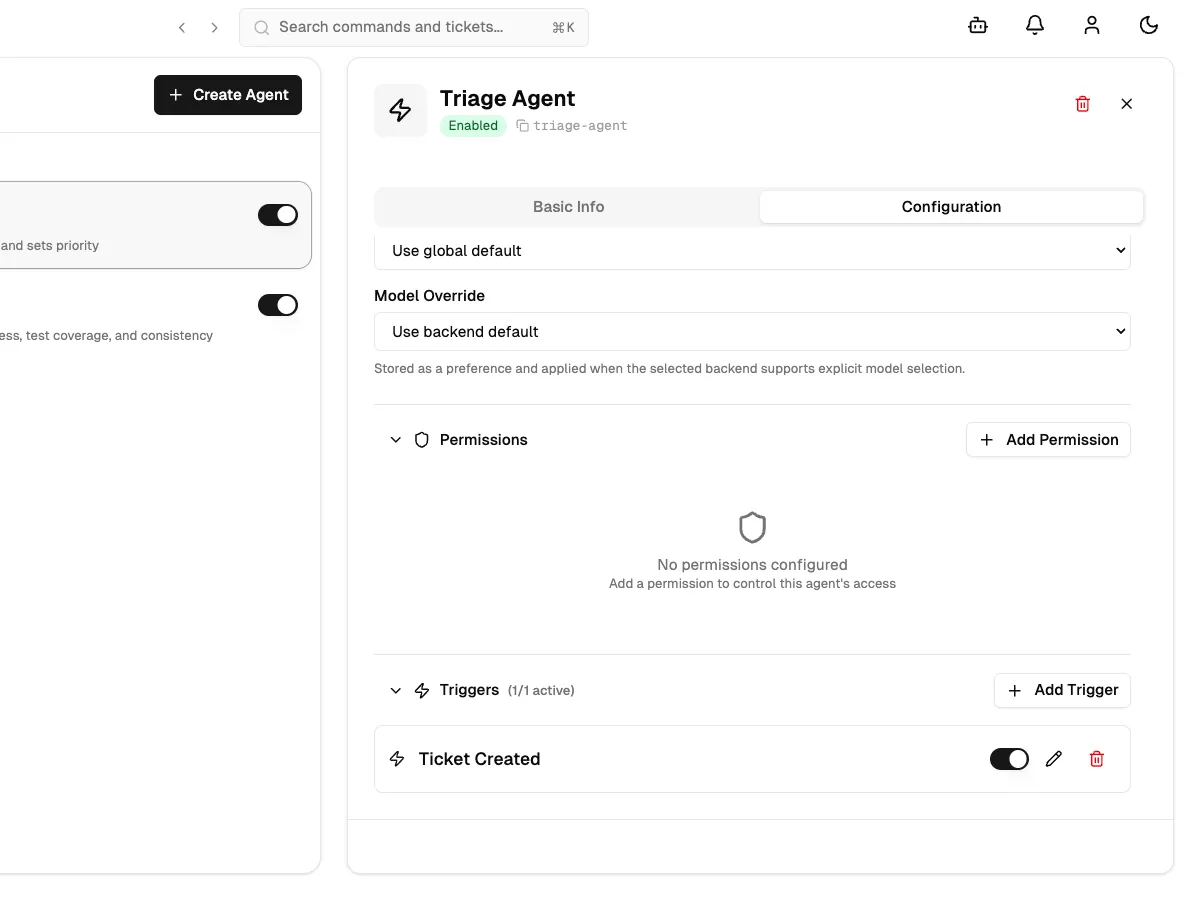Collapse the Permissions section
The height and width of the screenshot is (900, 1200).
[x=395, y=439]
